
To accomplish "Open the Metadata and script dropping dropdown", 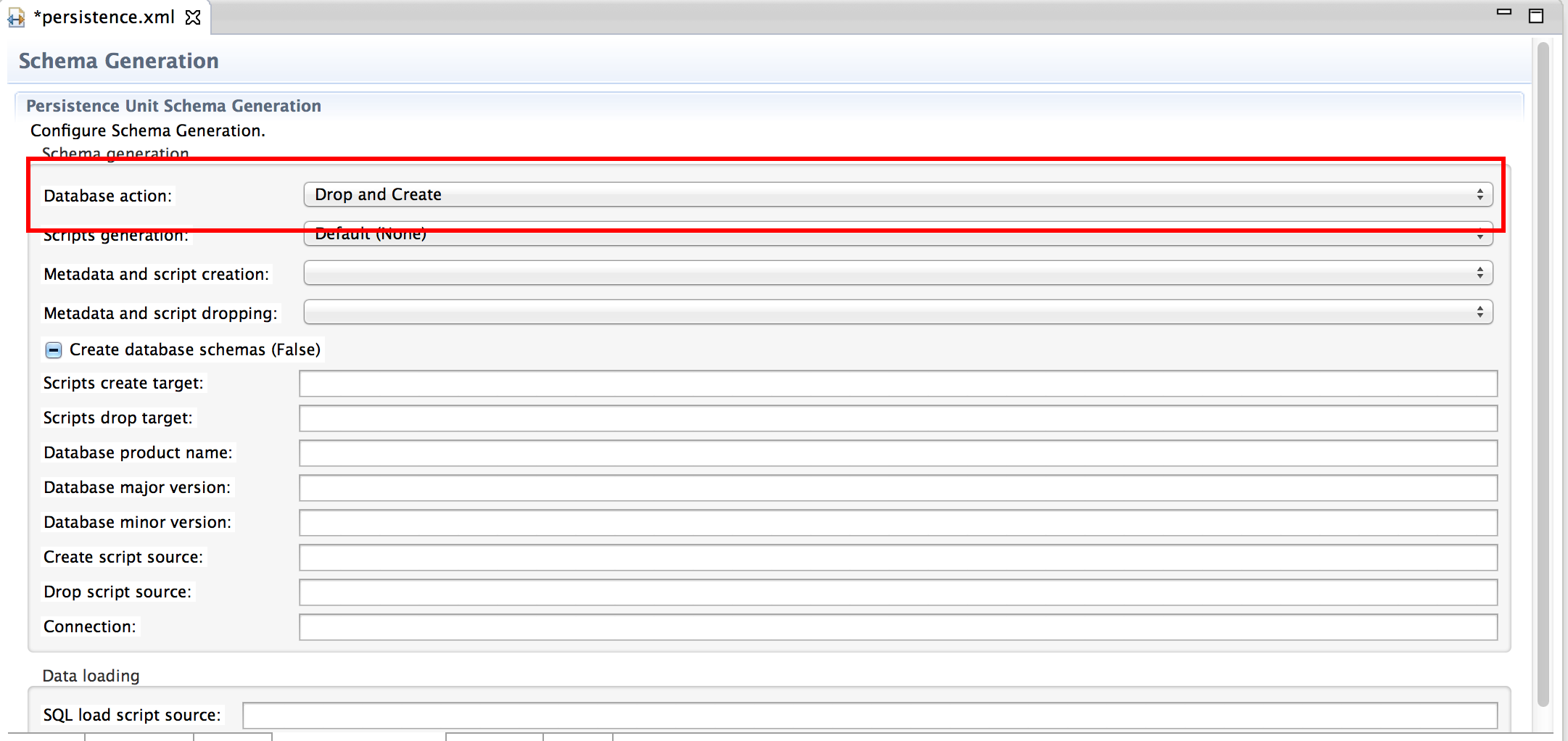I will click(898, 312).
